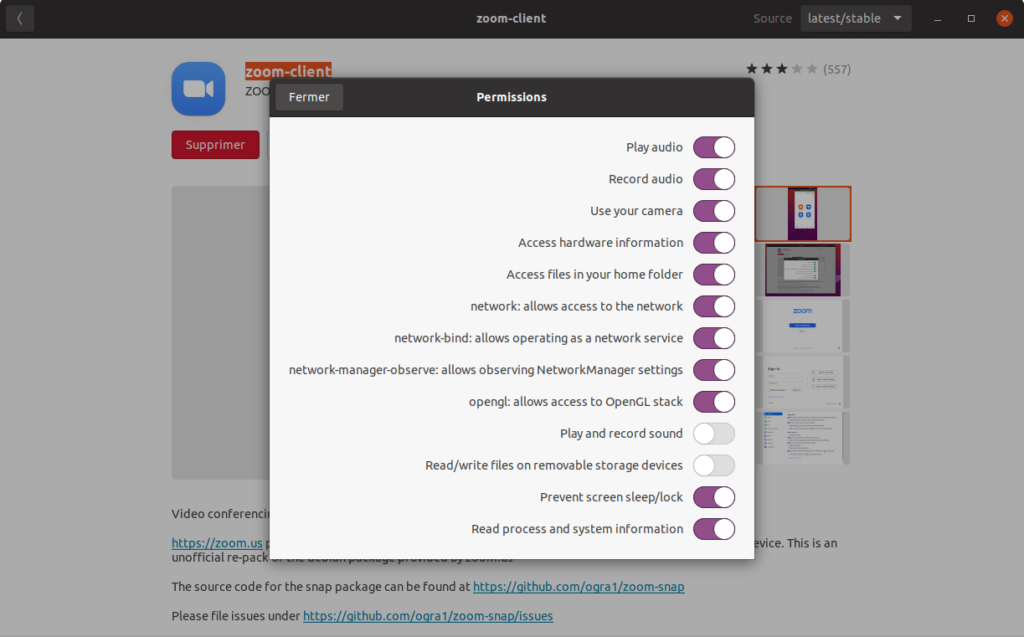This screenshot has width=1024, height=637.
Task: Click the back arrow in header bar
Action: click(x=20, y=18)
